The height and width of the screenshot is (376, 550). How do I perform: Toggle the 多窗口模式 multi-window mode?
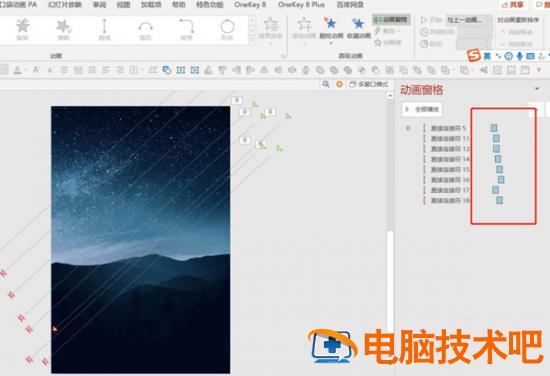369,84
